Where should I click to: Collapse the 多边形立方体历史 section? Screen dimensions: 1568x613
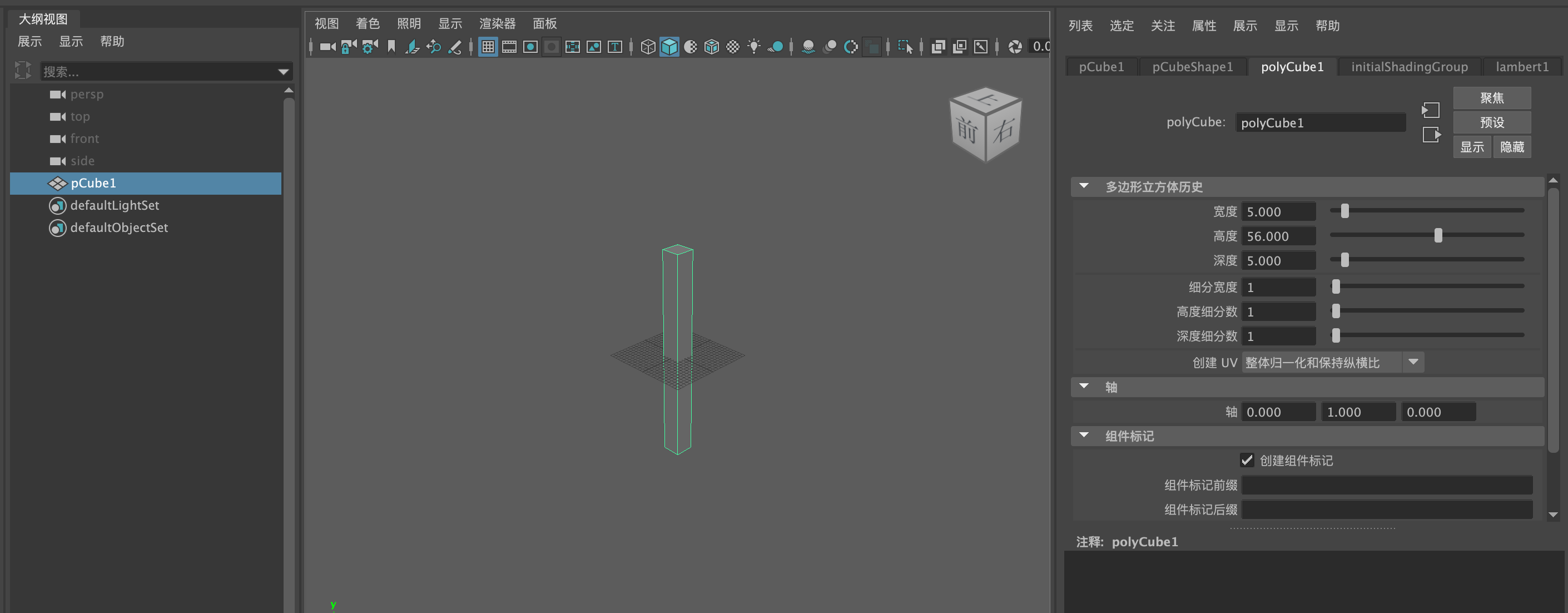1084,186
